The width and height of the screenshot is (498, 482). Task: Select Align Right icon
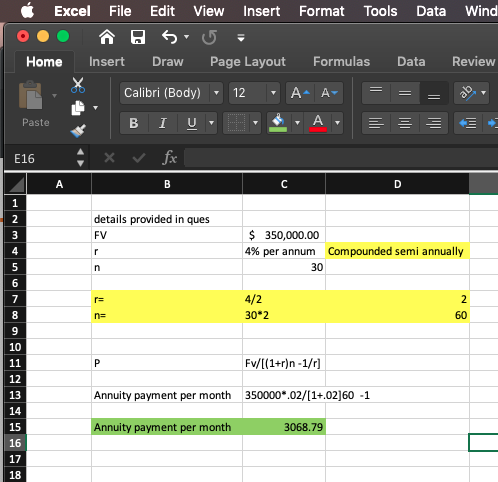click(x=434, y=123)
